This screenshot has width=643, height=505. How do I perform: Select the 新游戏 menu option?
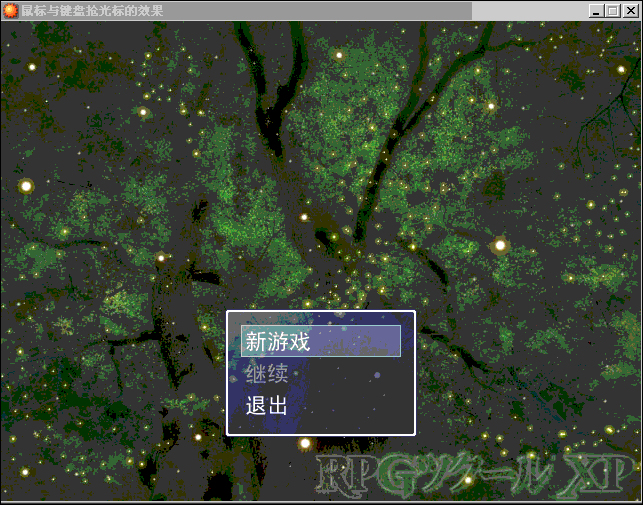pyautogui.click(x=321, y=341)
